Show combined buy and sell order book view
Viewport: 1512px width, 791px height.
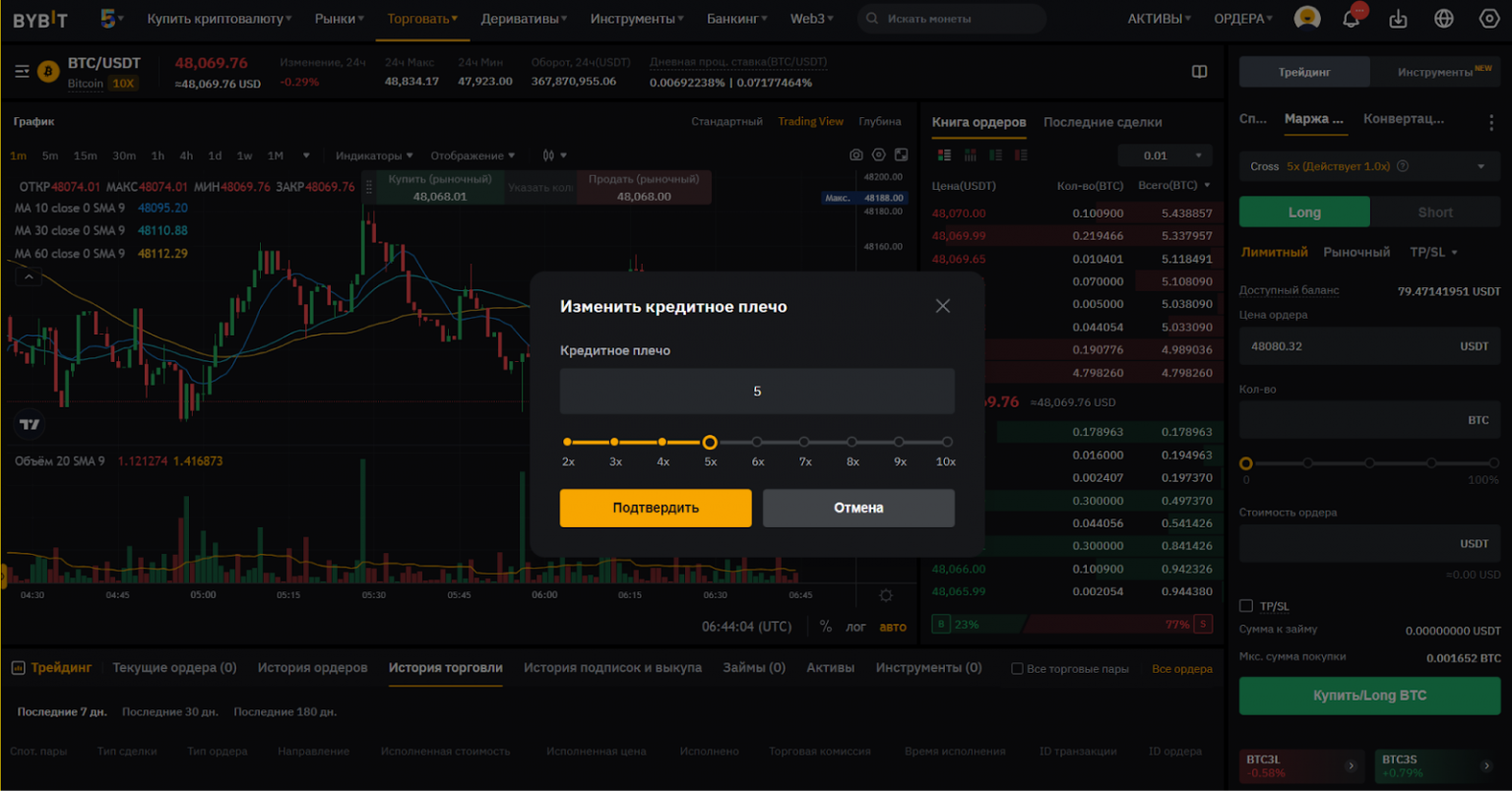point(944,155)
